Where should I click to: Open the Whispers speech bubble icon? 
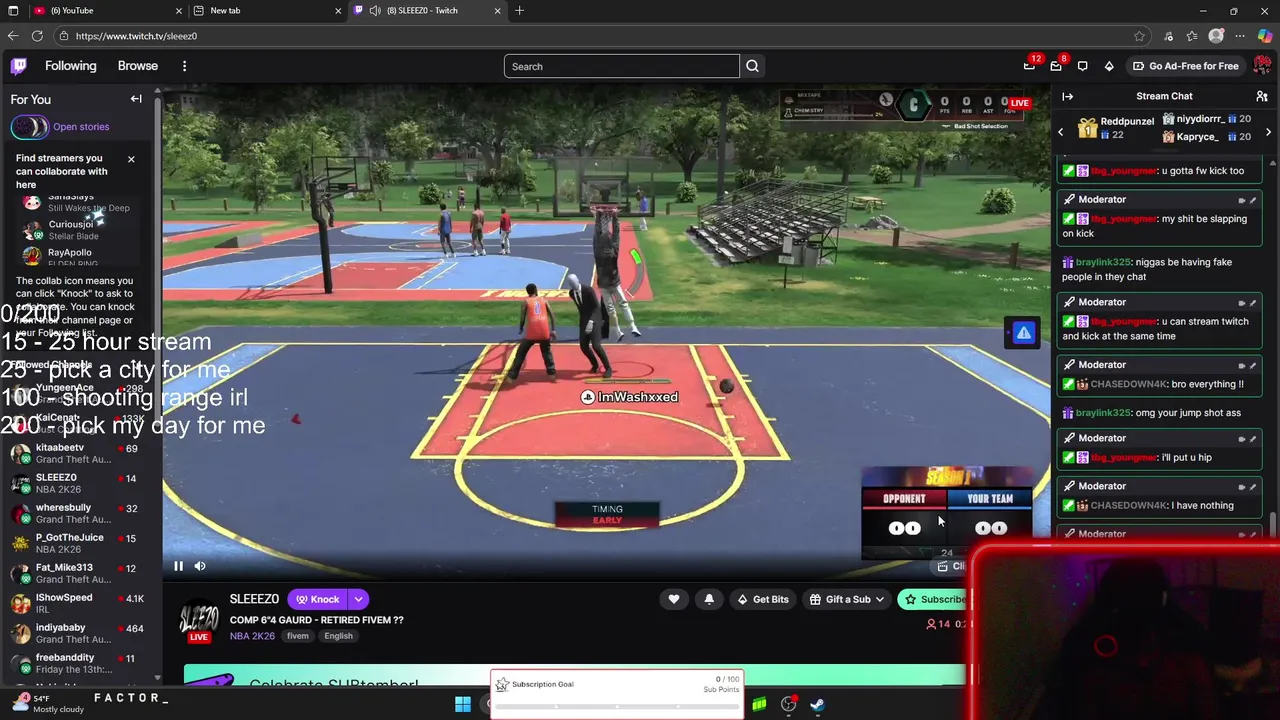click(1082, 66)
